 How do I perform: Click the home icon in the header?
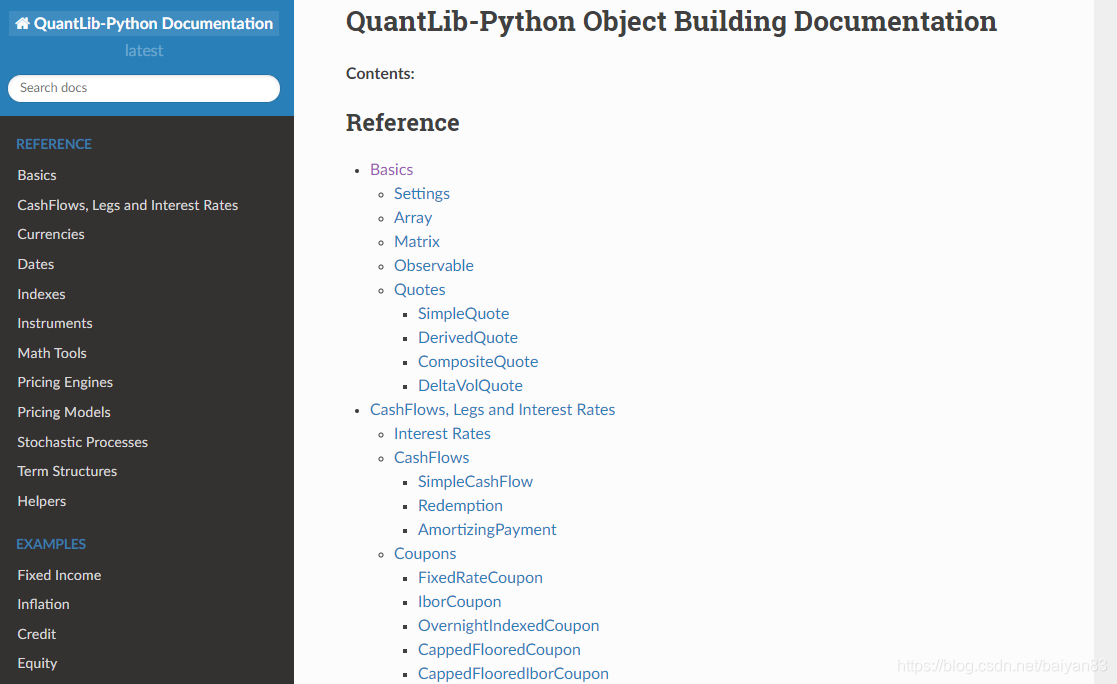[22, 24]
